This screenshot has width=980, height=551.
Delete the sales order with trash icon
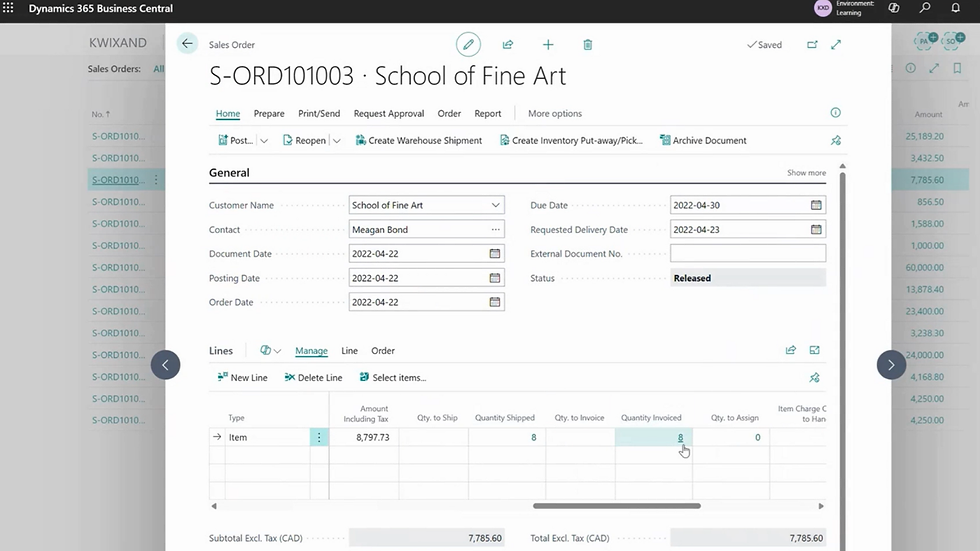click(x=588, y=44)
